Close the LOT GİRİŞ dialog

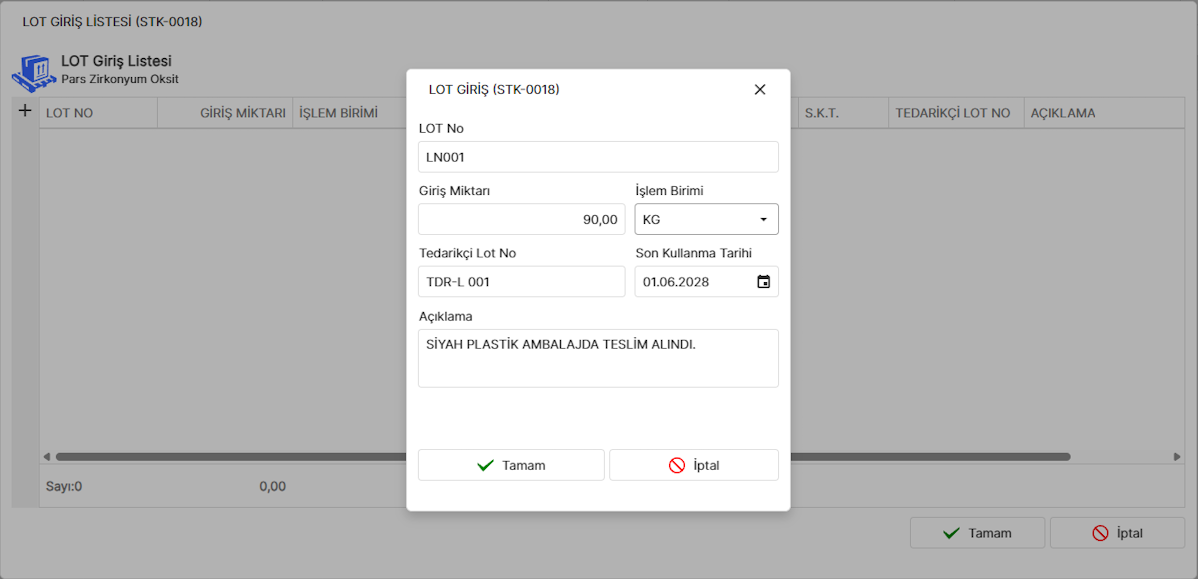point(760,90)
